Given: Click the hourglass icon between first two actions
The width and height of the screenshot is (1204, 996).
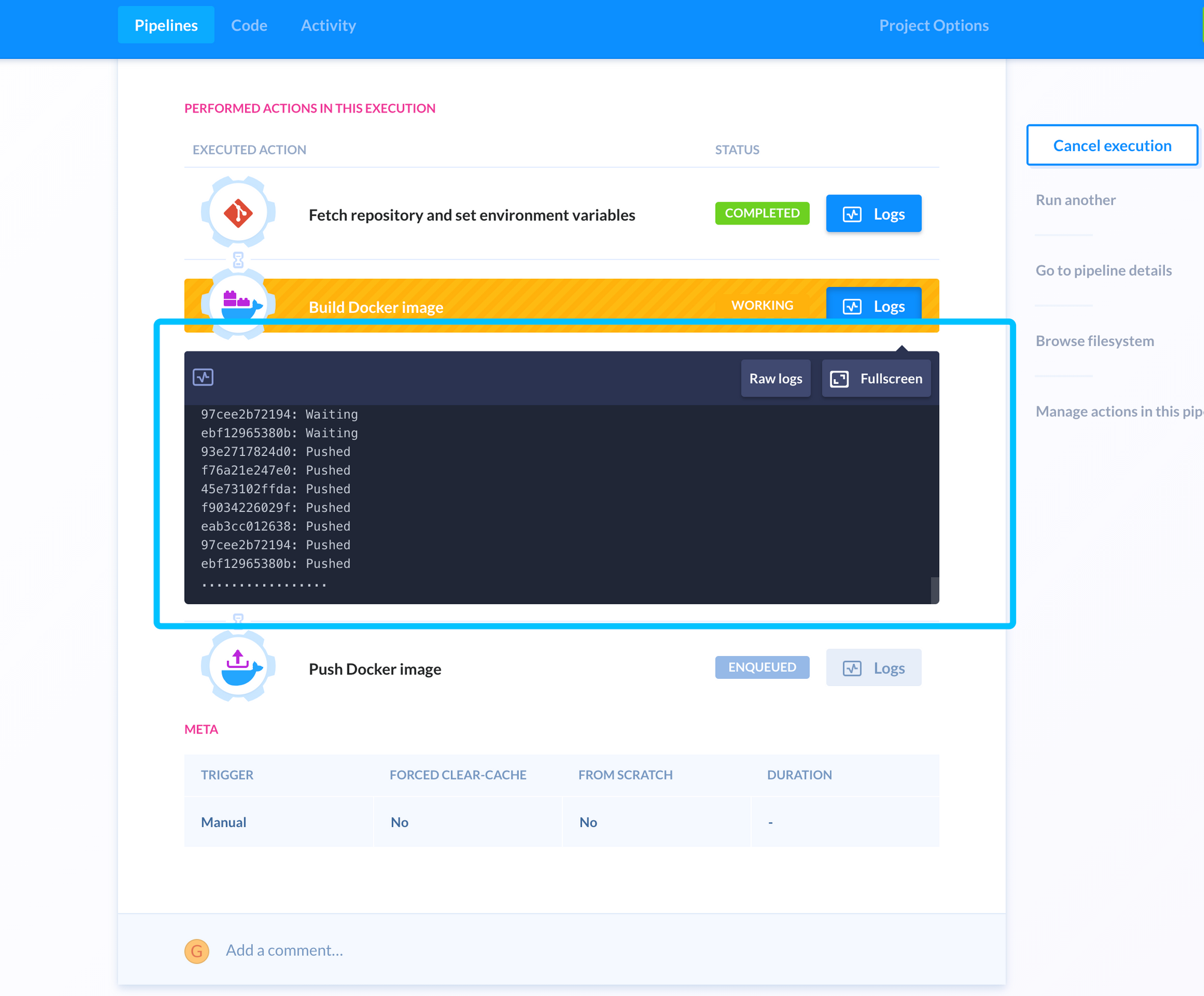Looking at the screenshot, I should click(238, 260).
